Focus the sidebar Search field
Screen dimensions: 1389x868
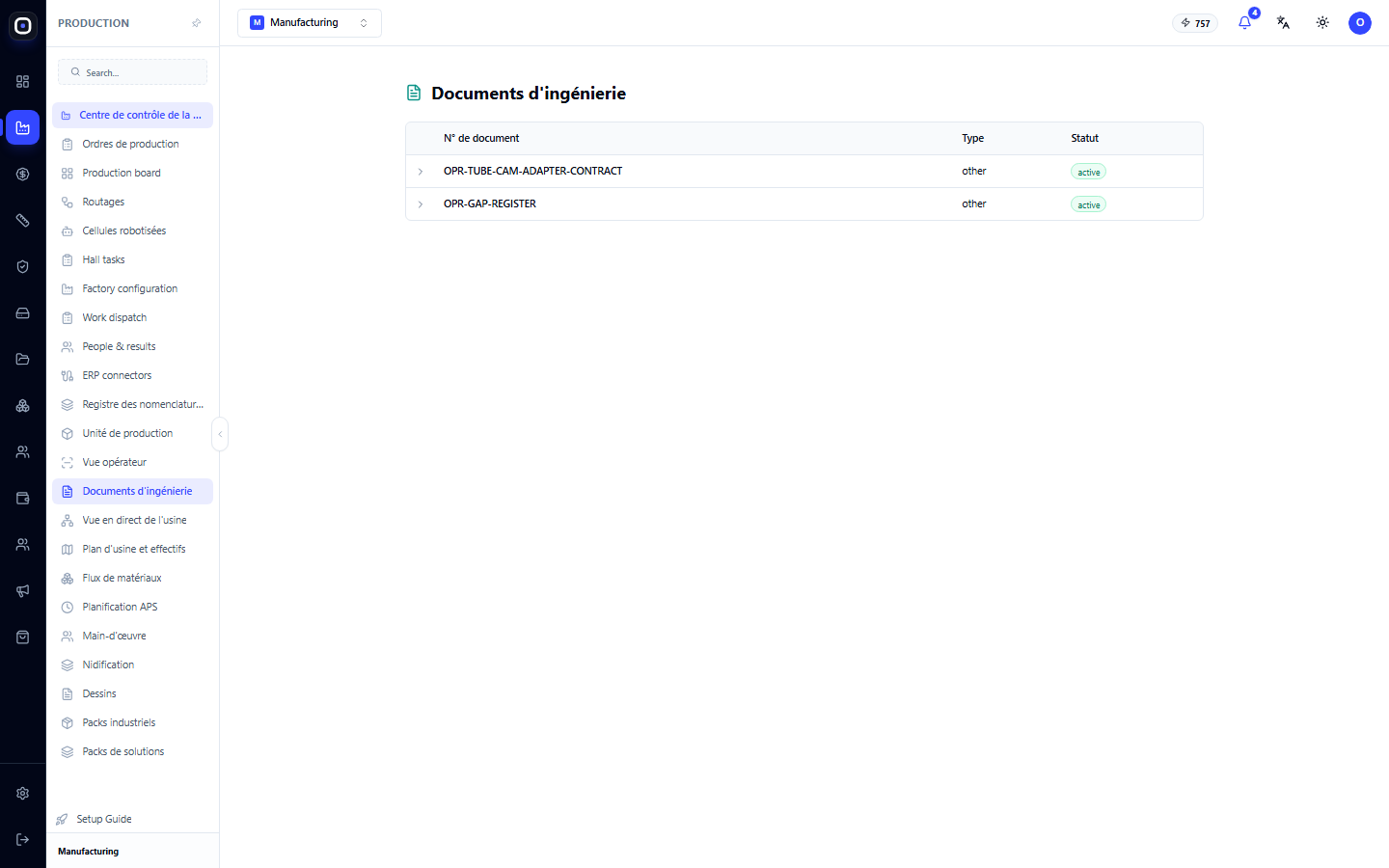click(x=133, y=72)
